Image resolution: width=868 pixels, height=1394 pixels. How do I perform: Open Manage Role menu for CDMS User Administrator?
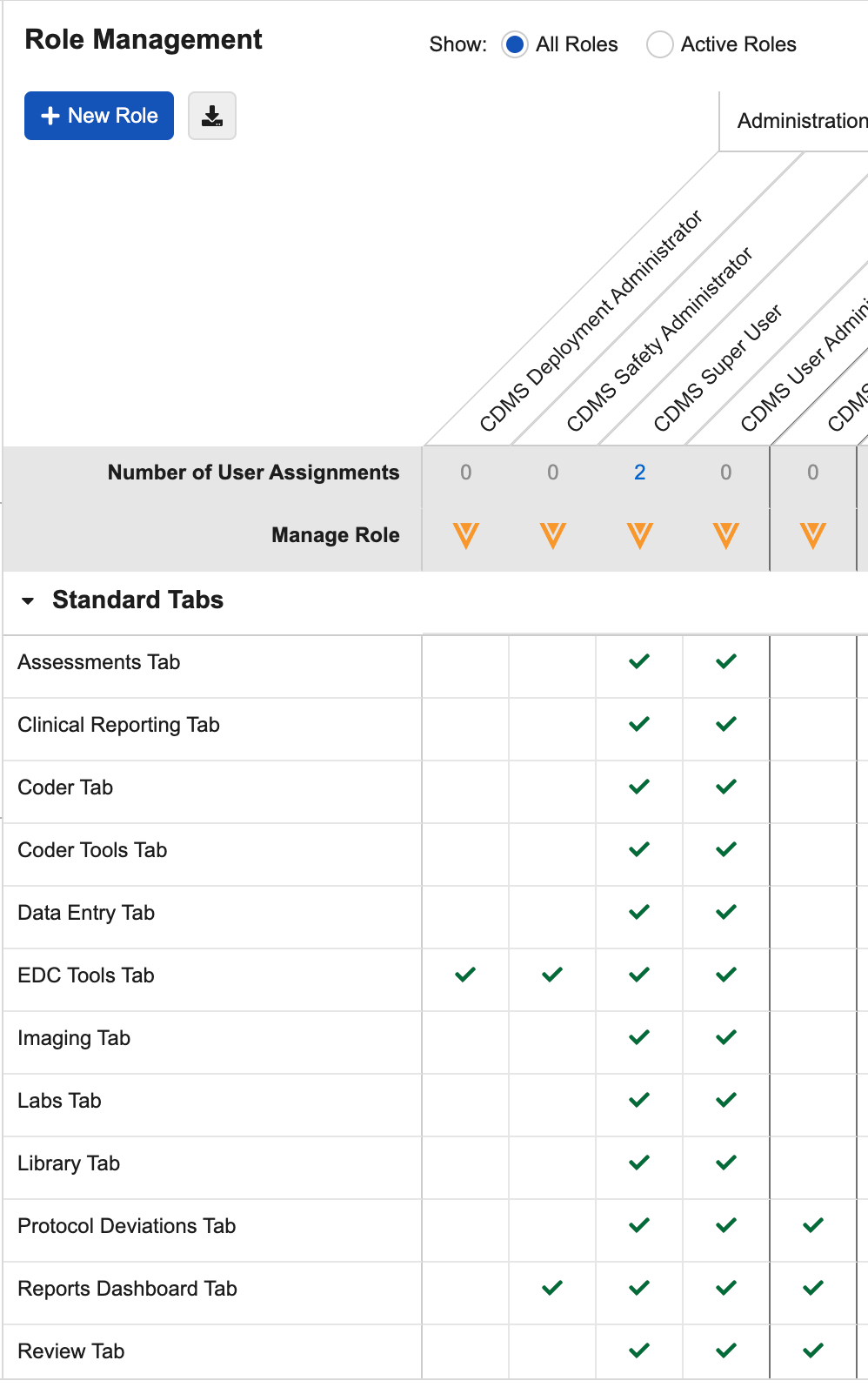click(726, 535)
